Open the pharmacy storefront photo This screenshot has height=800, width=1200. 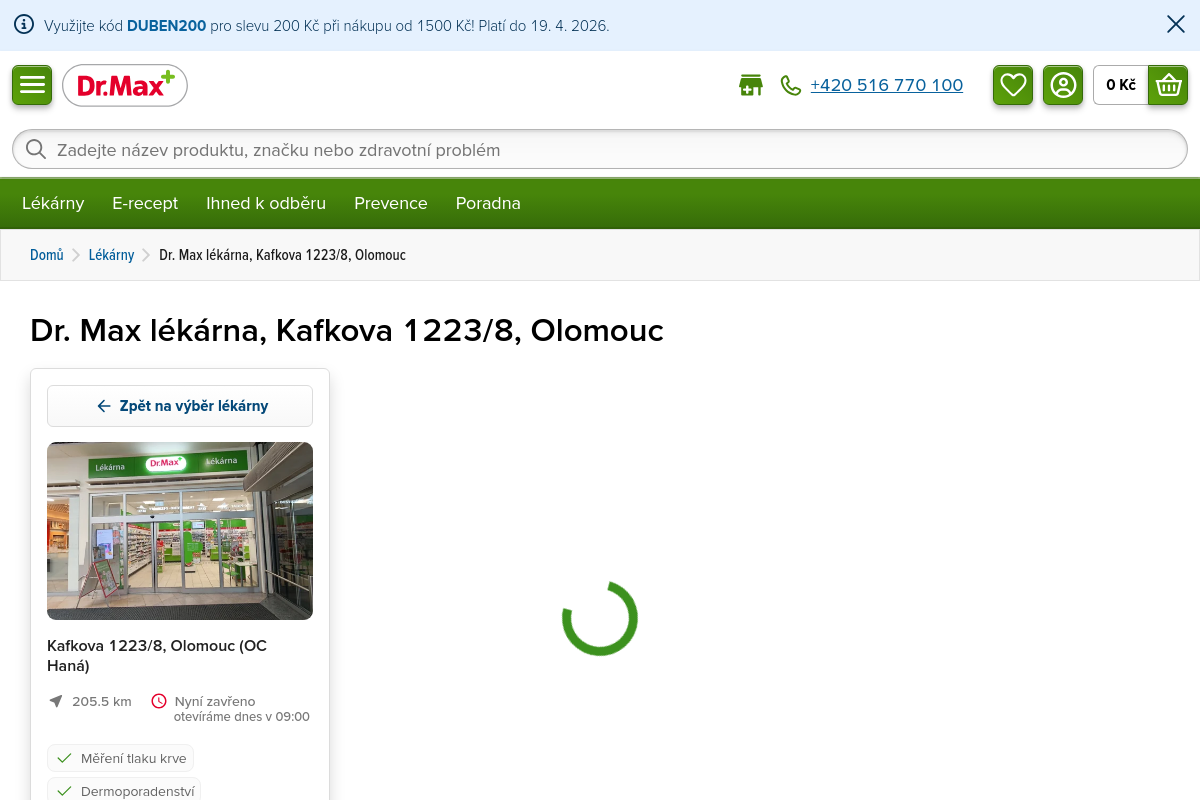pyautogui.click(x=180, y=531)
